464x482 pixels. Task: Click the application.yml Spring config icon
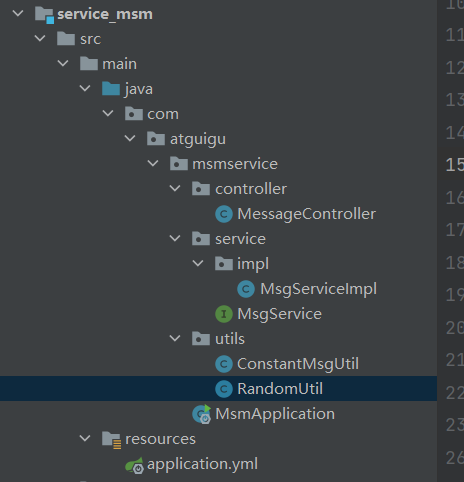tap(134, 465)
